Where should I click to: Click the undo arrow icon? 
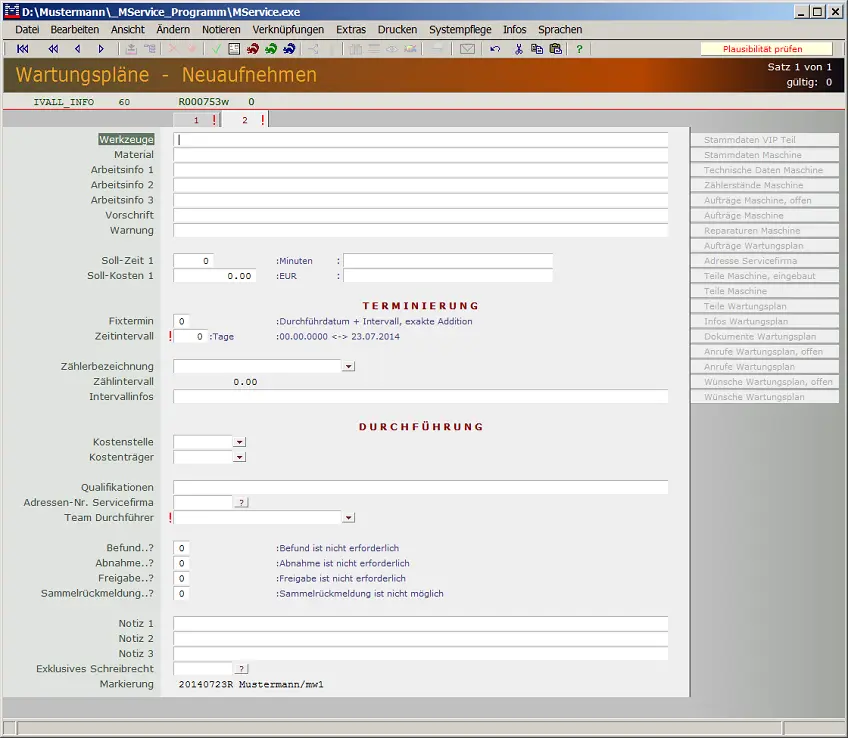click(x=495, y=49)
